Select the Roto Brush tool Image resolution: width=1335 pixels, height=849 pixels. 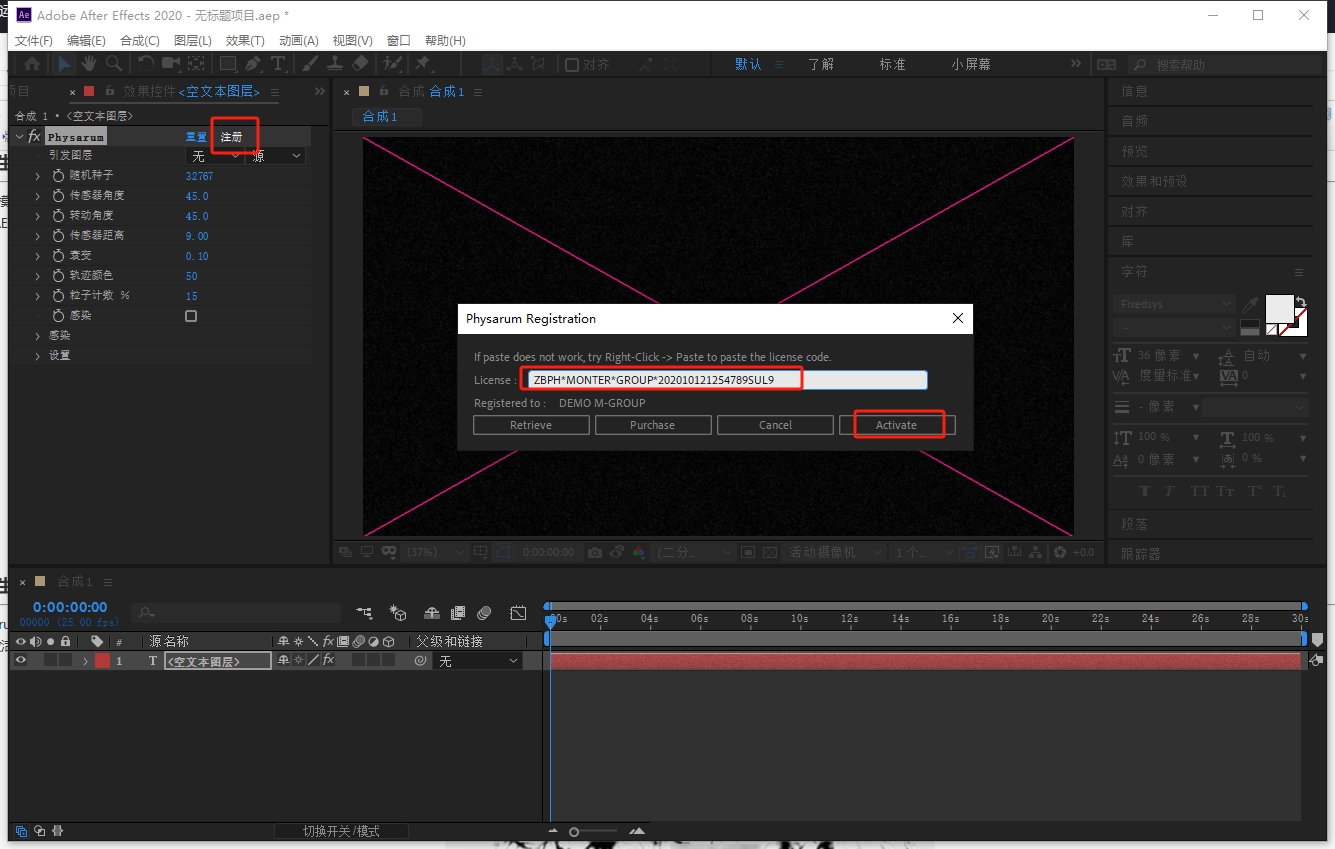393,63
